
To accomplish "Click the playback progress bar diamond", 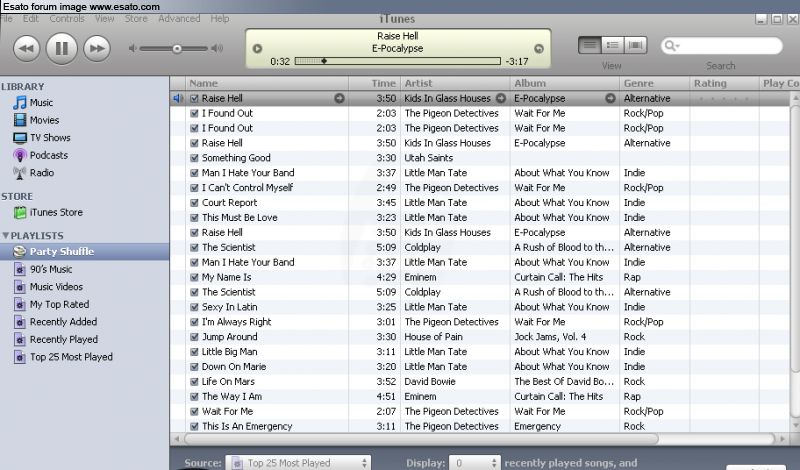I will (323, 61).
